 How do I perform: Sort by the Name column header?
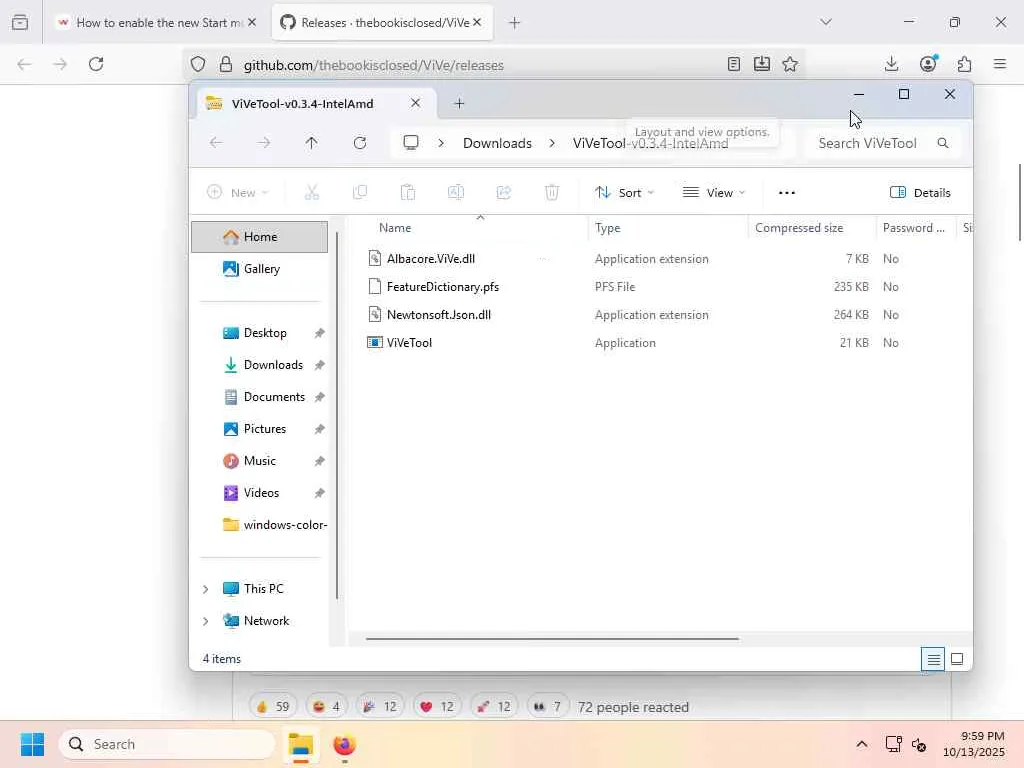pyautogui.click(x=467, y=228)
